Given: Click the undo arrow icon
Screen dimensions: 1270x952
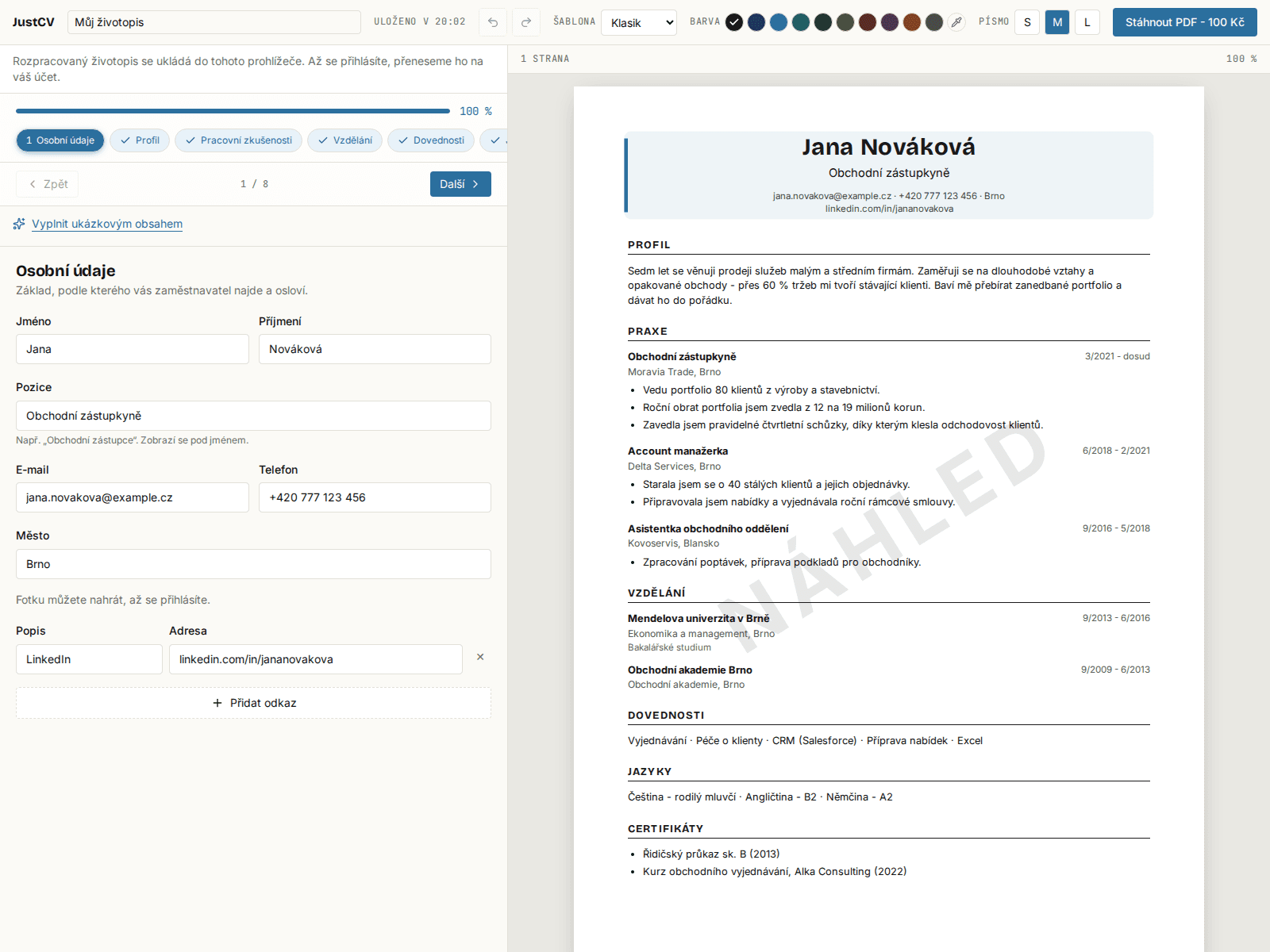Looking at the screenshot, I should tap(493, 22).
